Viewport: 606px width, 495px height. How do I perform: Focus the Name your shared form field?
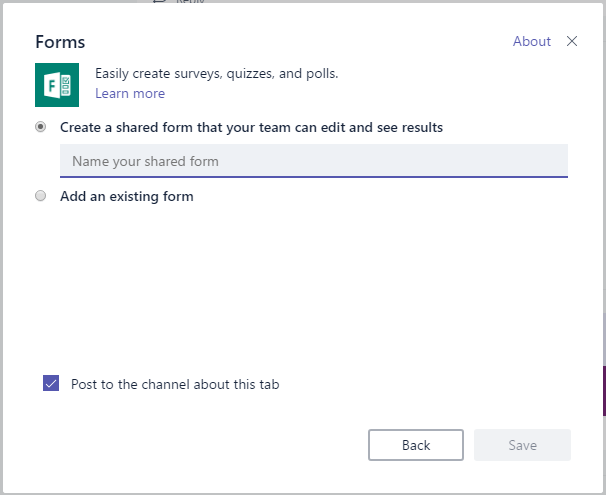pos(314,161)
